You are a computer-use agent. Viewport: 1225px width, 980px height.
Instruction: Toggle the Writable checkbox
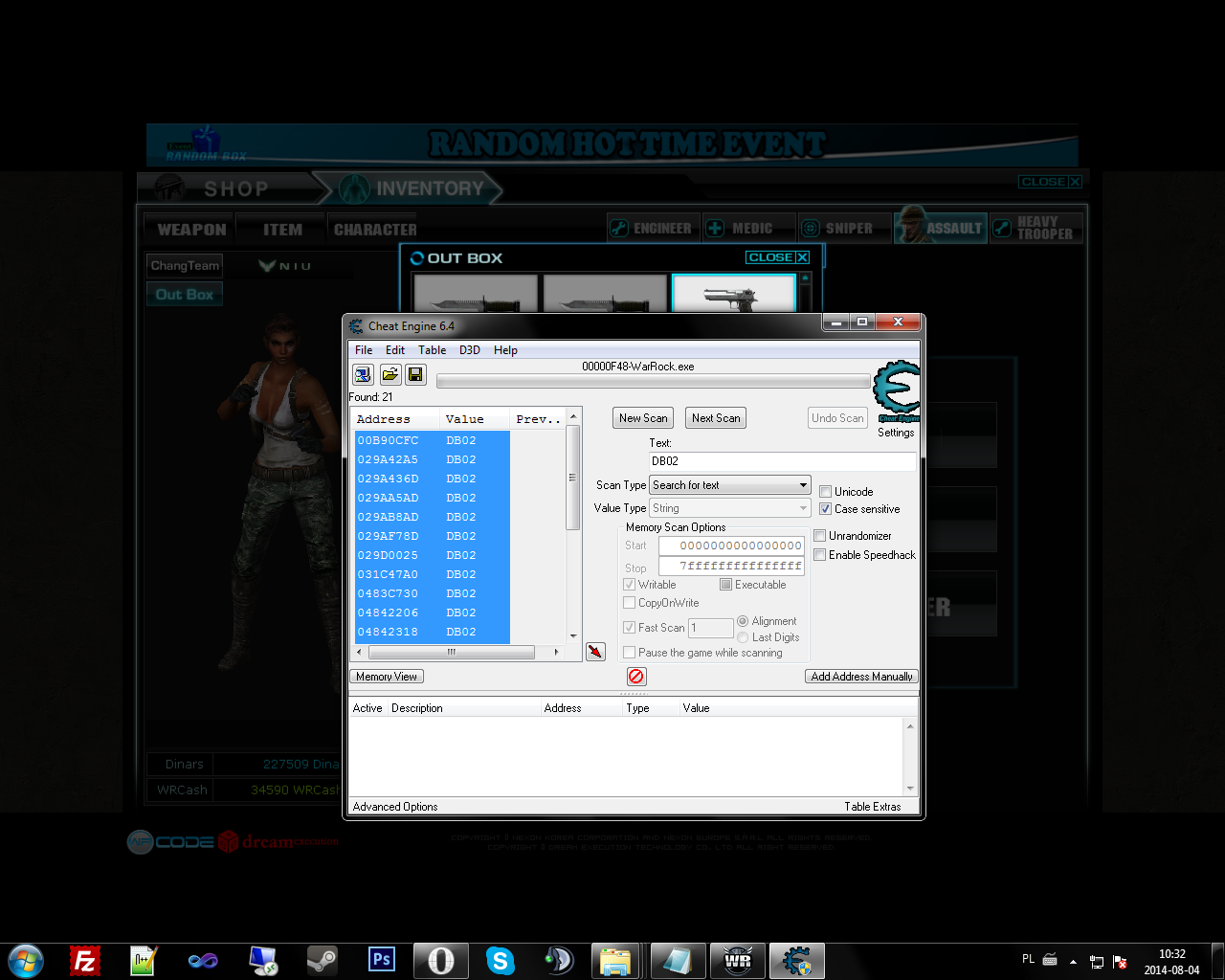point(629,585)
